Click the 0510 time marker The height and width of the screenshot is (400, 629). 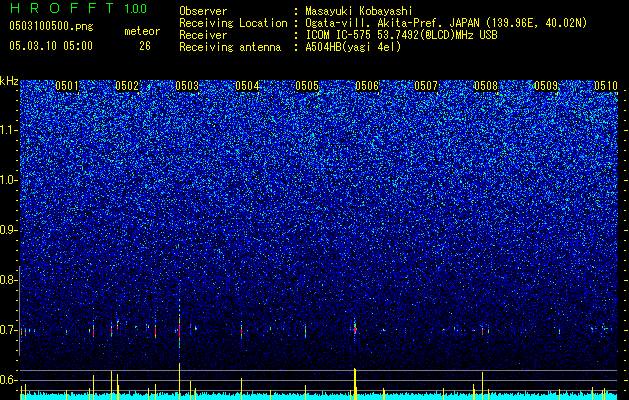[x=606, y=86]
